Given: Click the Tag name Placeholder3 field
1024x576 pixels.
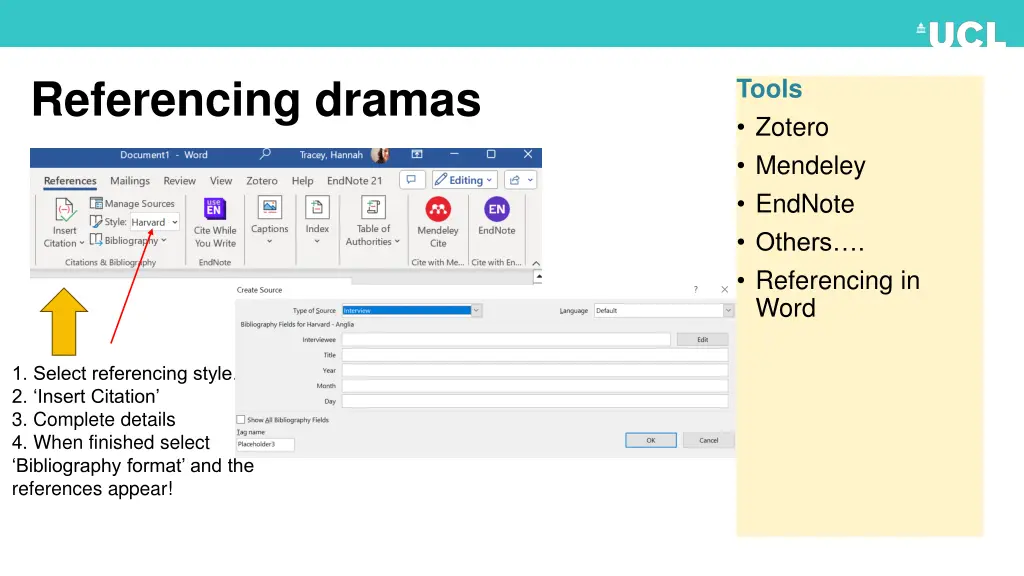Looking at the screenshot, I should pos(265,444).
